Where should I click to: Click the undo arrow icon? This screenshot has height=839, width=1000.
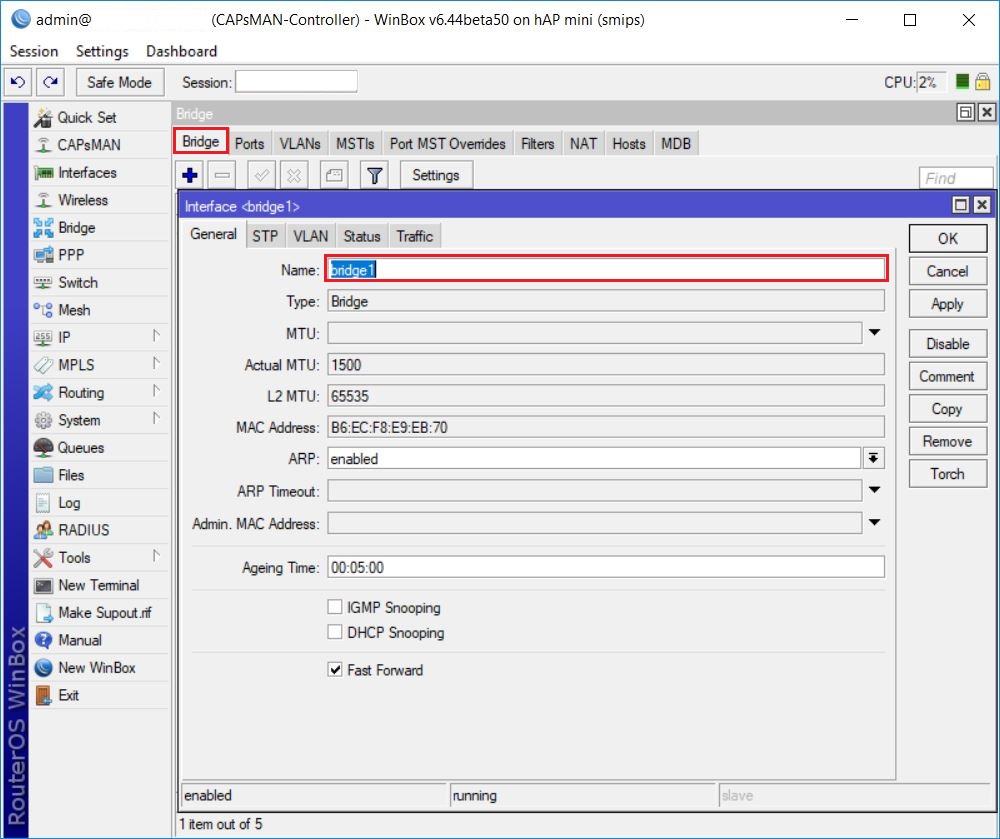pyautogui.click(x=18, y=82)
